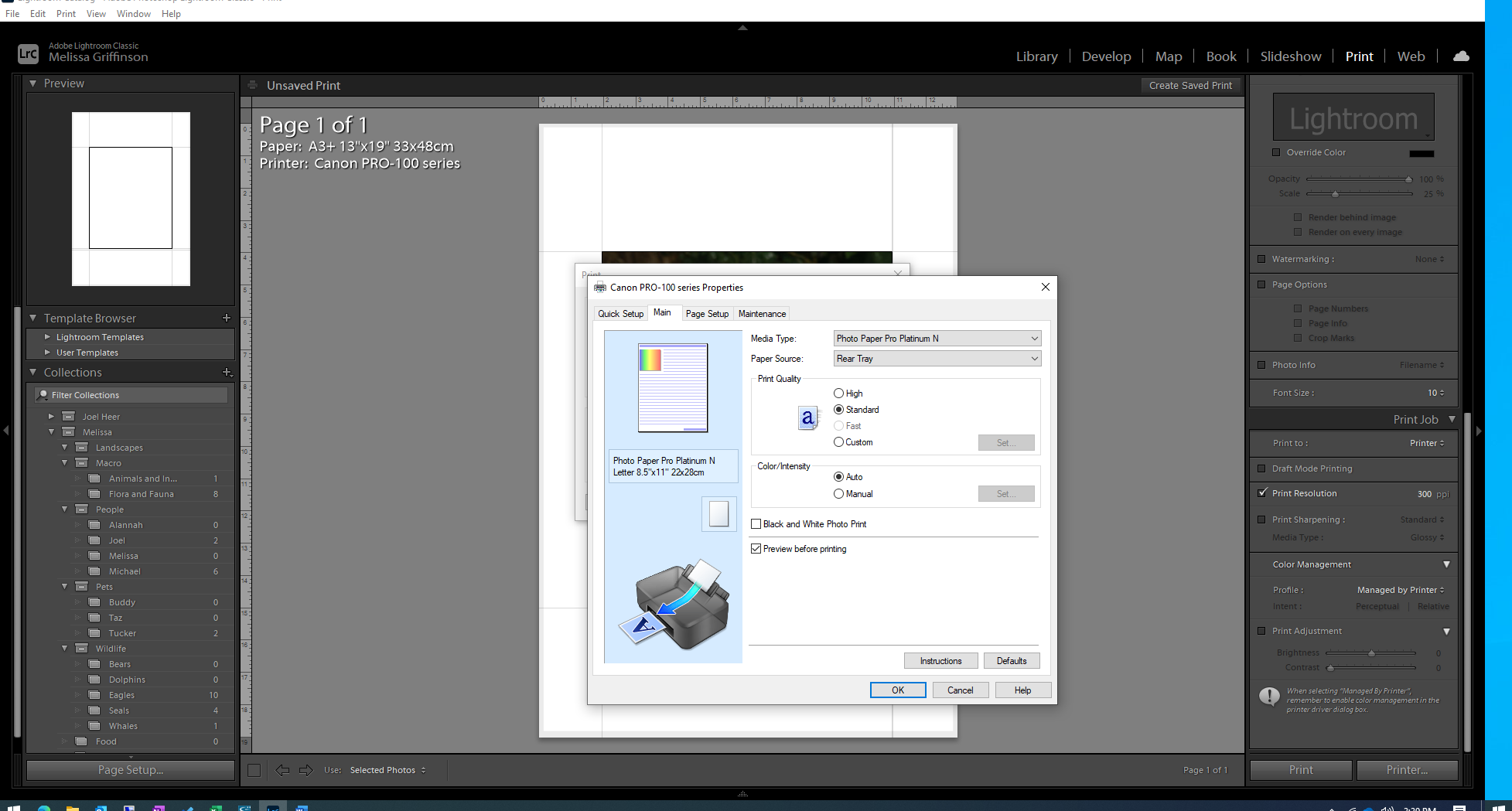Open the Window menu
1512x811 pixels.
pos(134,14)
